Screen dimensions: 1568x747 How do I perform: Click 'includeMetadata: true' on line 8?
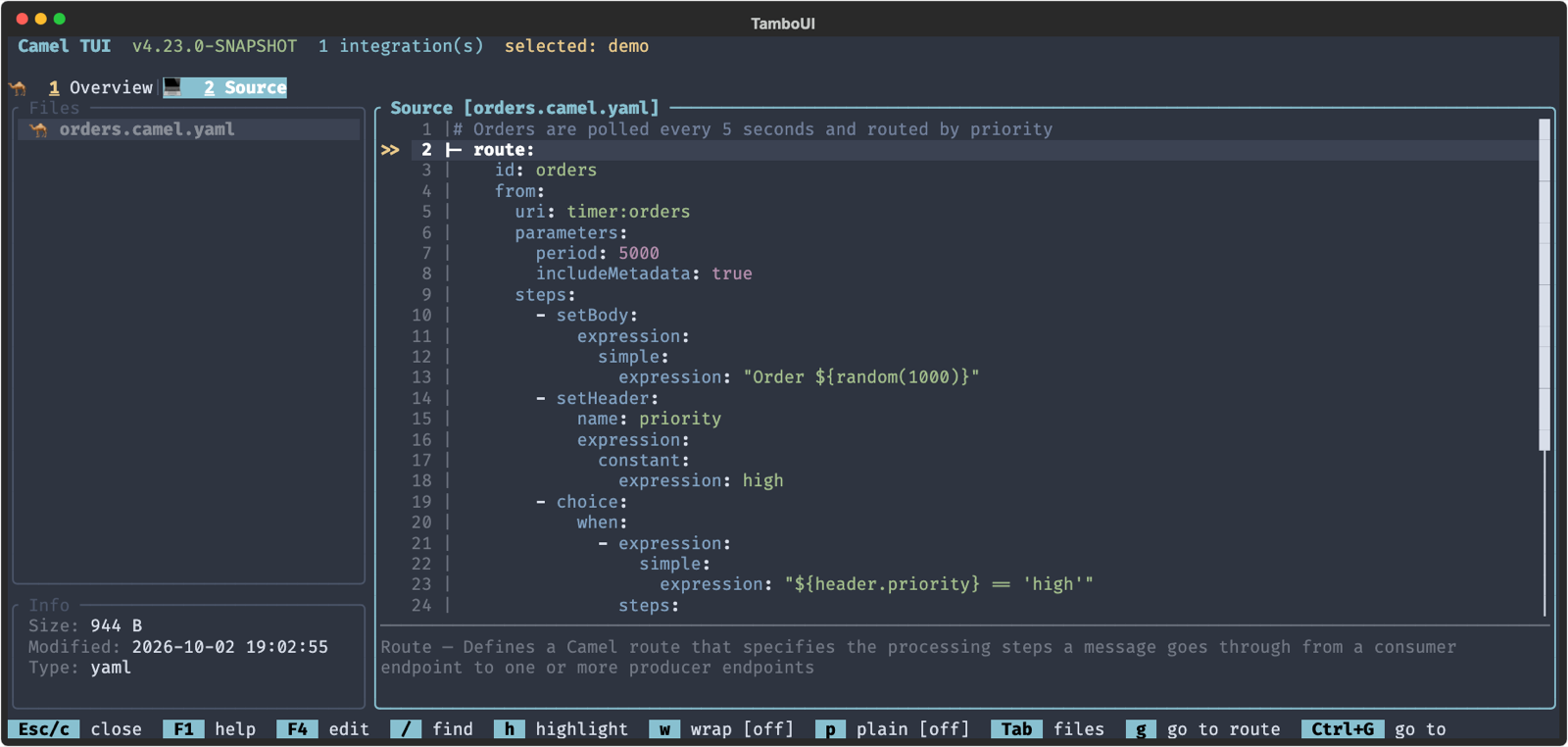(644, 274)
